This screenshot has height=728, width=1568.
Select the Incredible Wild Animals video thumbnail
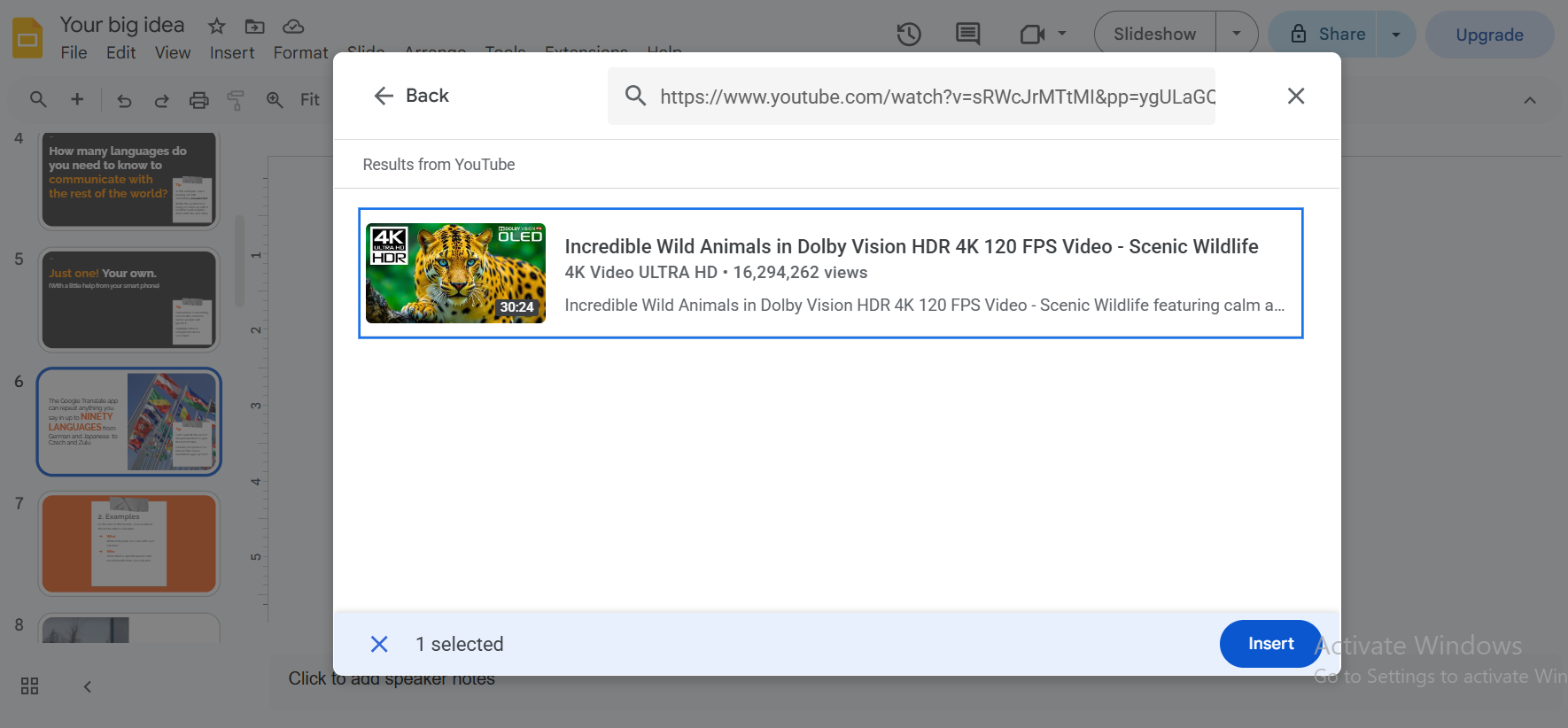tap(455, 273)
